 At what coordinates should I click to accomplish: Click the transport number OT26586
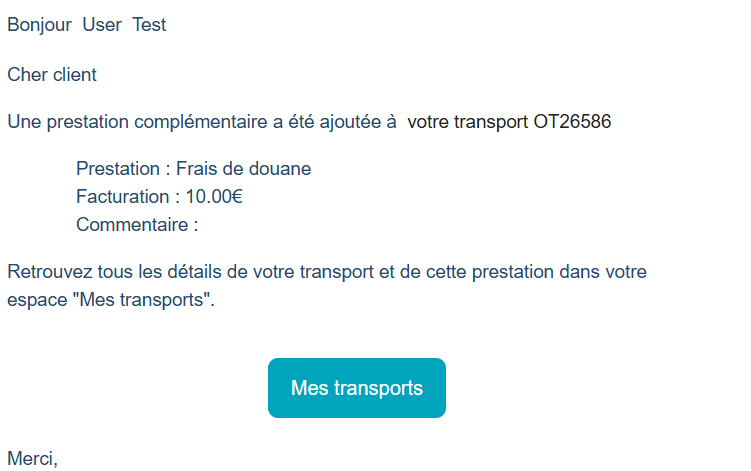click(x=572, y=122)
